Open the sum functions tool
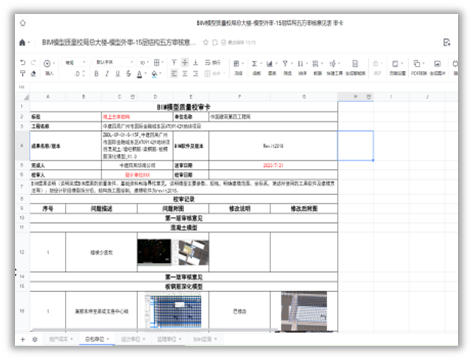The width and height of the screenshot is (473, 360). point(256,67)
